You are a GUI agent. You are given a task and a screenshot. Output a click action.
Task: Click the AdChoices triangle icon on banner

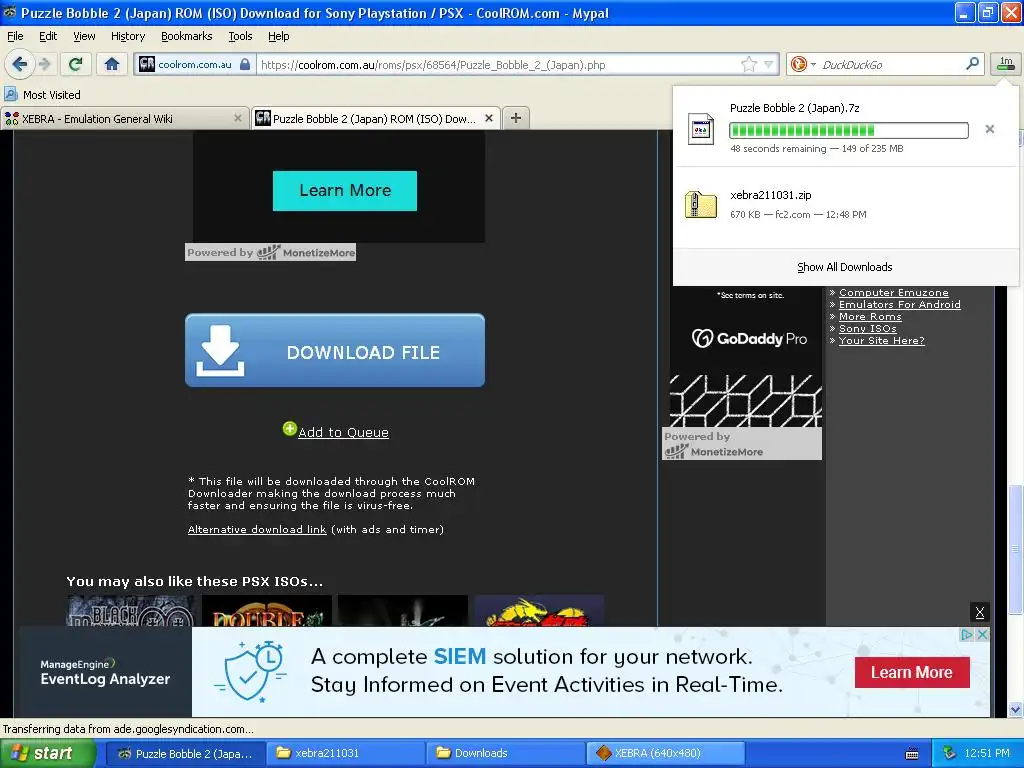click(967, 634)
